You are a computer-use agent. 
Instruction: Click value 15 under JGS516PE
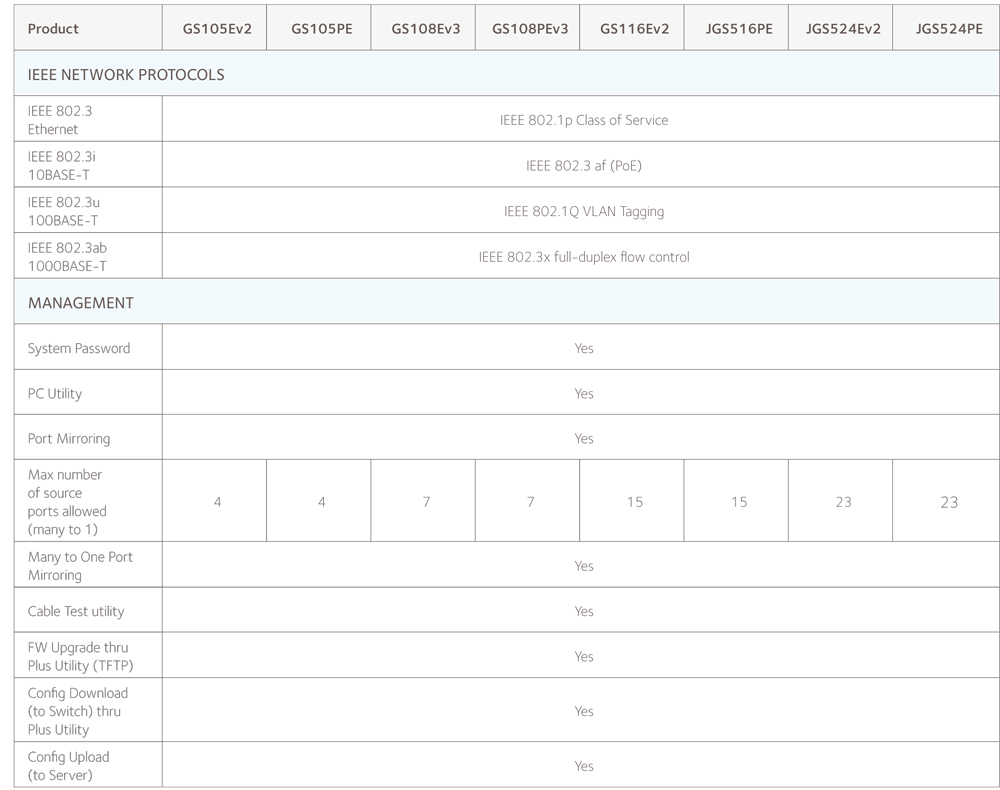pyautogui.click(x=739, y=502)
